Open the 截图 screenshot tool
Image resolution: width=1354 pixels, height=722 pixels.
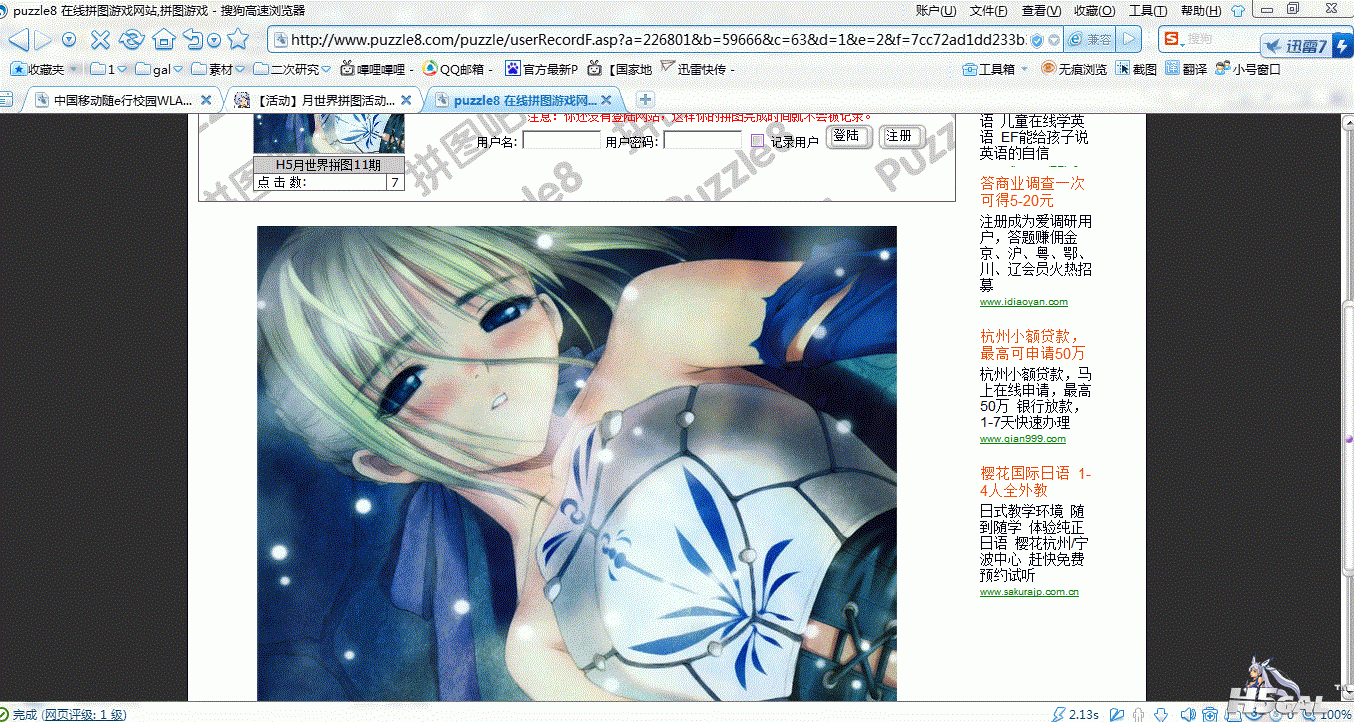[1137, 69]
